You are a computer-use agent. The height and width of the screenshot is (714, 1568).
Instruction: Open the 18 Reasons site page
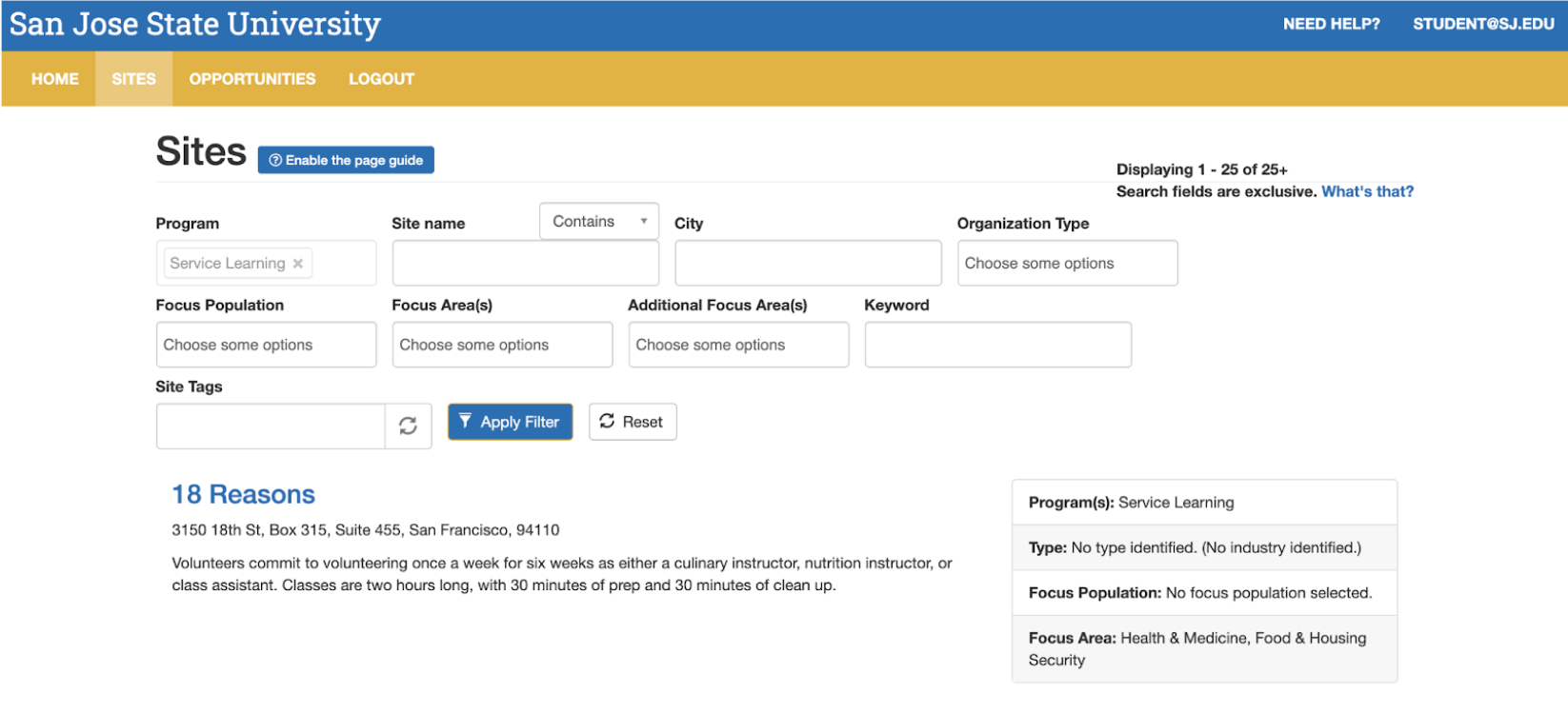[243, 494]
